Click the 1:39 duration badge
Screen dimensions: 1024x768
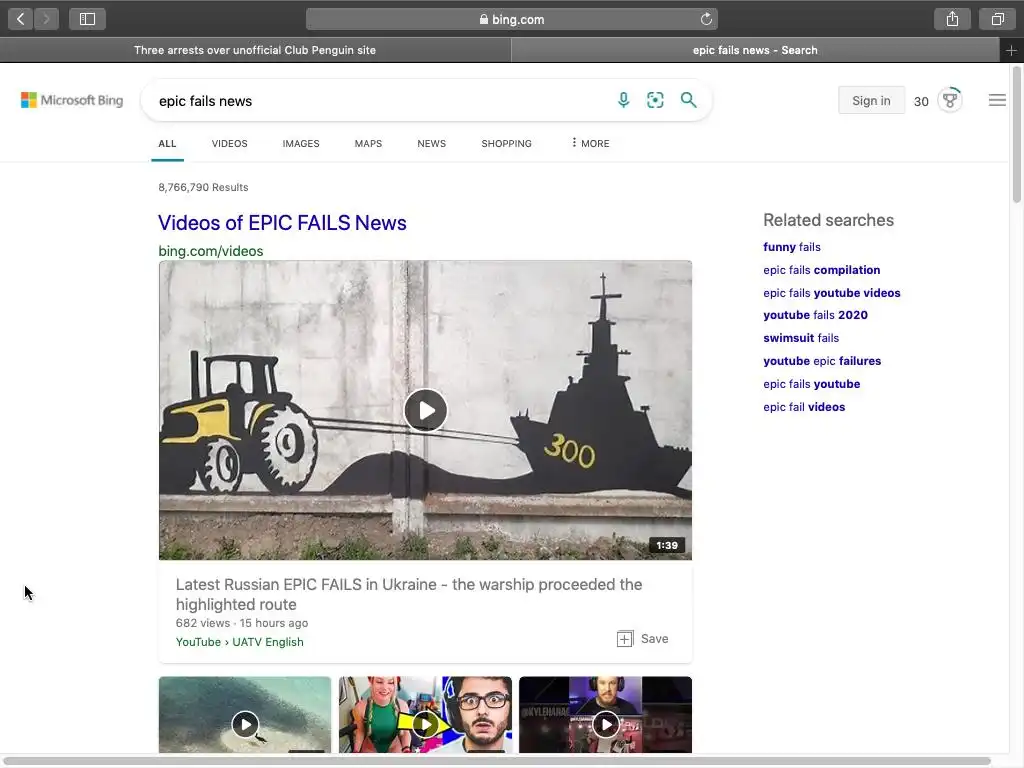667,545
